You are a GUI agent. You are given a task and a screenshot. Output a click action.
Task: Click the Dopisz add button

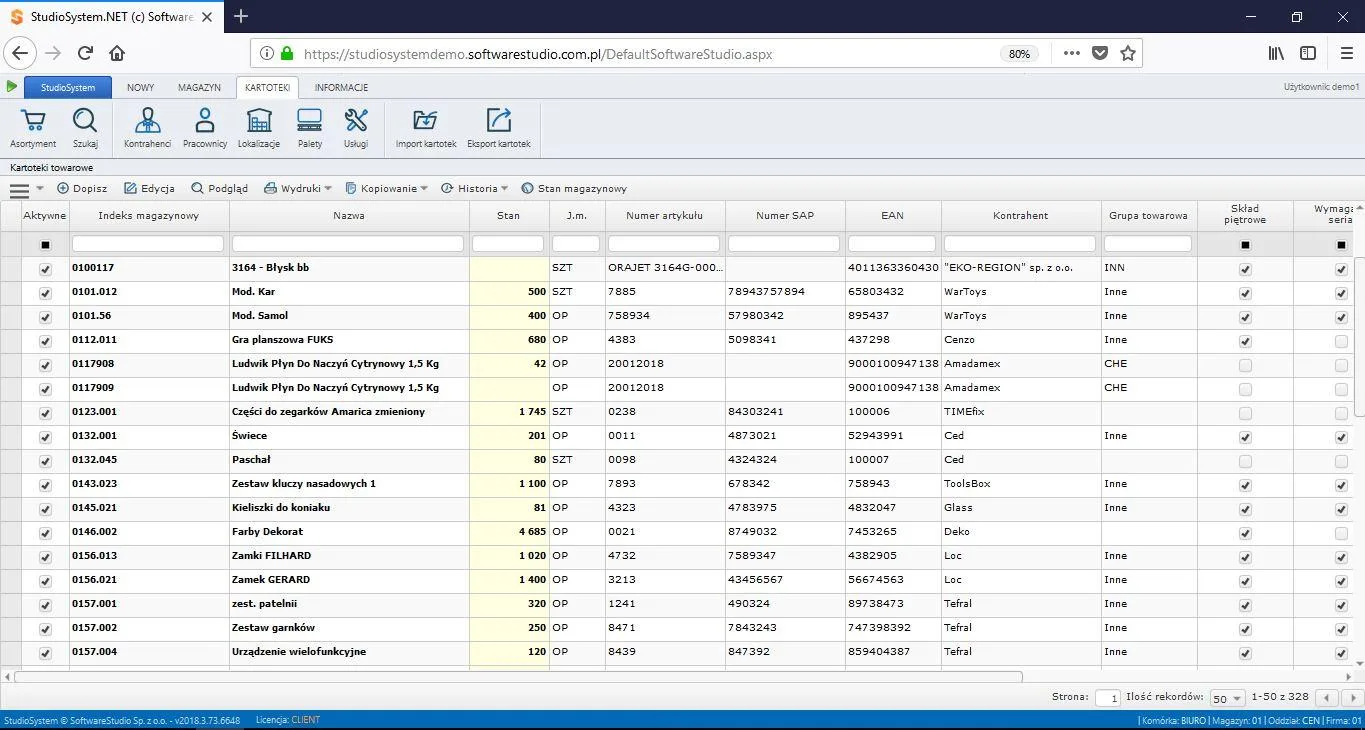coord(82,188)
